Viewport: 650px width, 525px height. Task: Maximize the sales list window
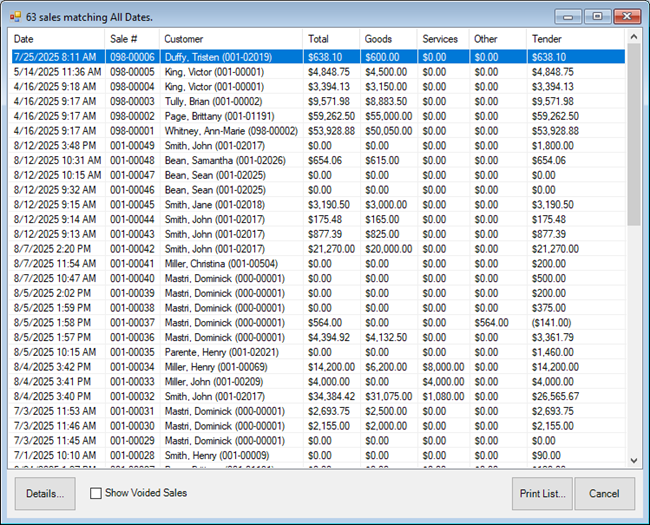(x=597, y=17)
